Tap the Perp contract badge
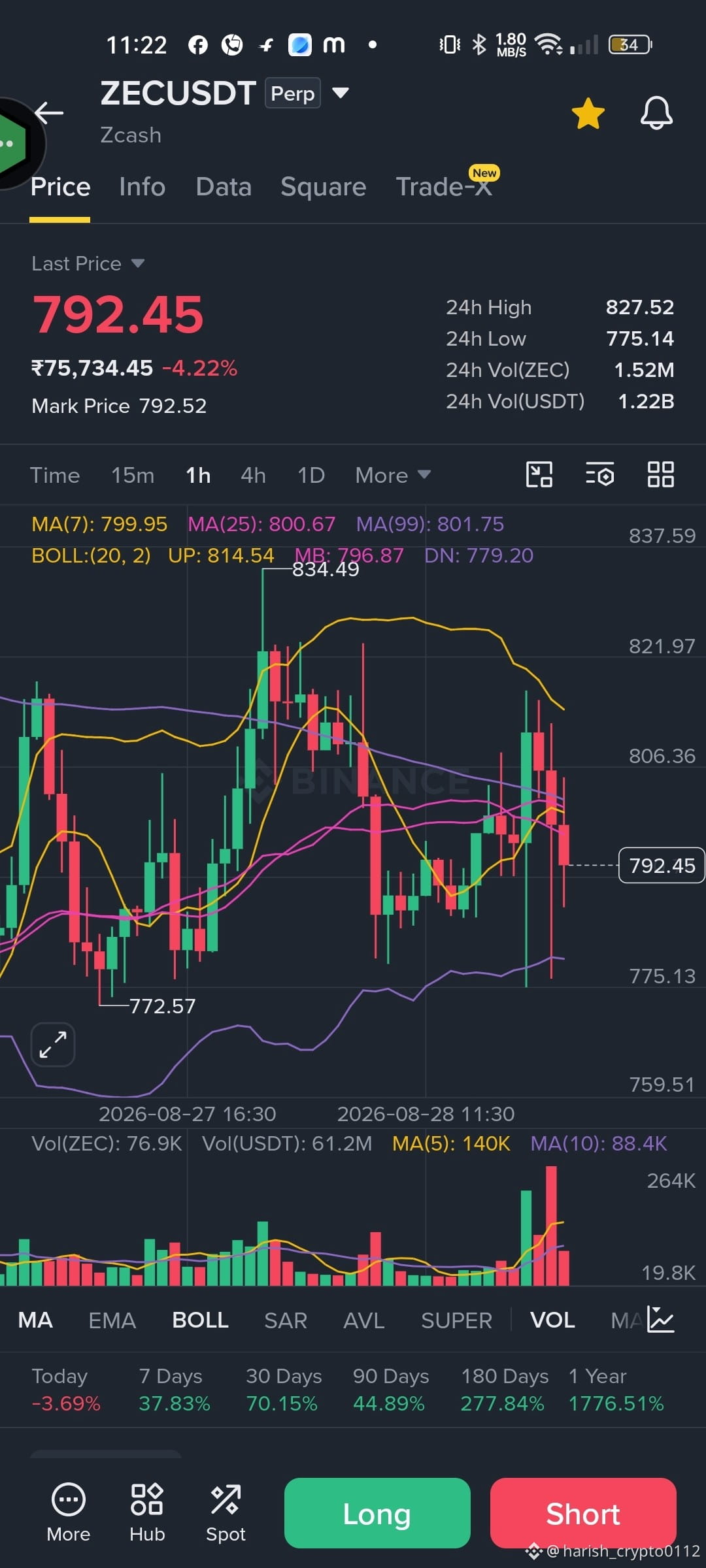The height and width of the screenshot is (1568, 706). [292, 93]
